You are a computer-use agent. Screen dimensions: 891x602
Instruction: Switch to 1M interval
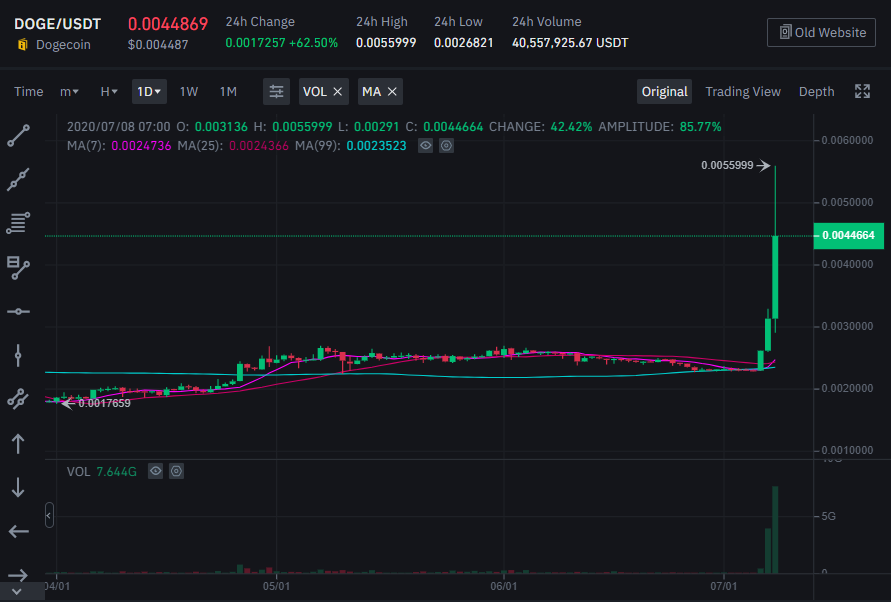coord(228,92)
